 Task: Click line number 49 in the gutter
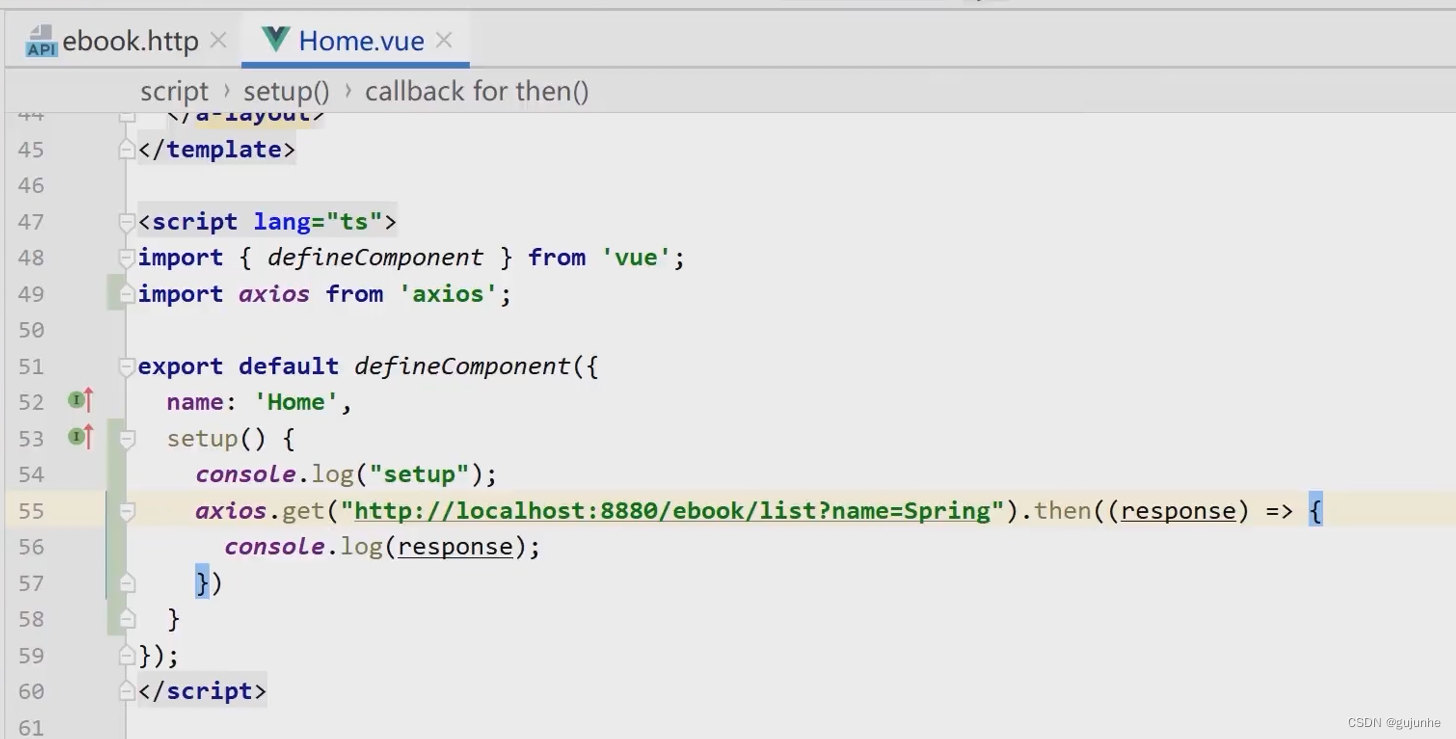(x=31, y=293)
